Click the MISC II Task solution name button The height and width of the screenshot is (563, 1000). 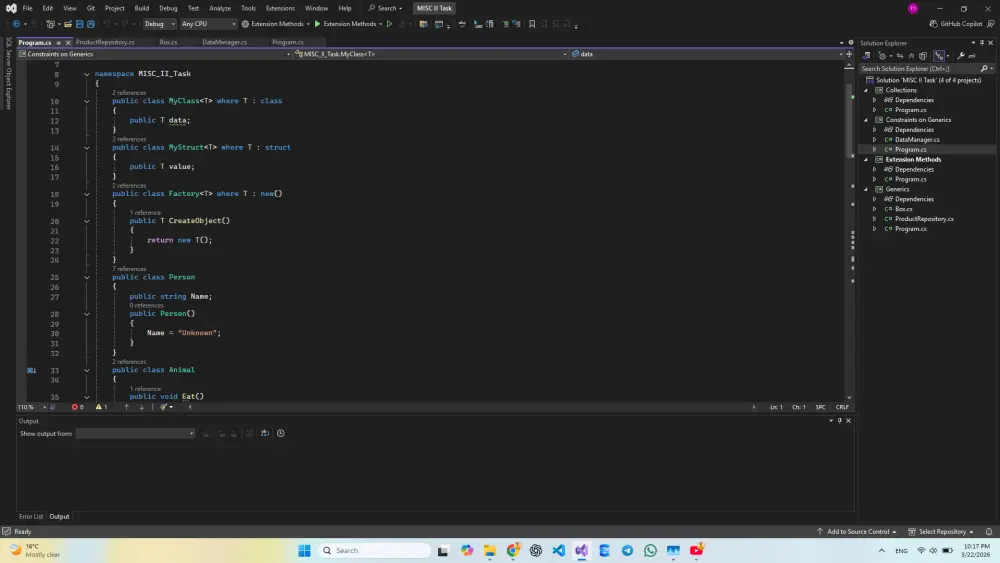[434, 8]
